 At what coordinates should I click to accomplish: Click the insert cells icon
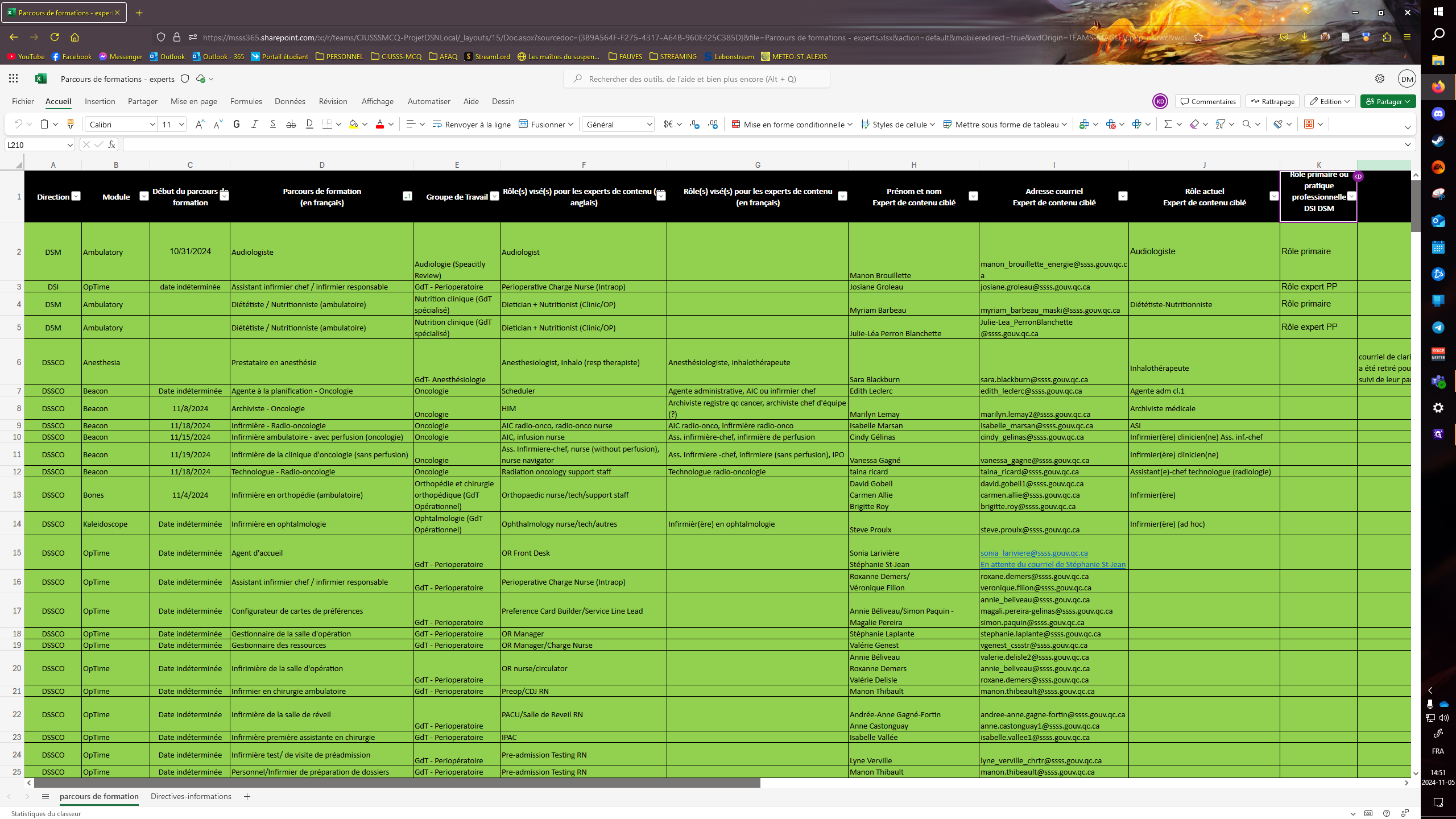click(1084, 124)
